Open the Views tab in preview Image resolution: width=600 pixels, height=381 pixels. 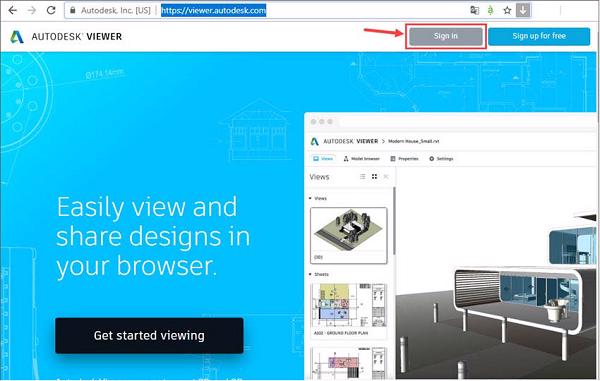pyautogui.click(x=323, y=158)
